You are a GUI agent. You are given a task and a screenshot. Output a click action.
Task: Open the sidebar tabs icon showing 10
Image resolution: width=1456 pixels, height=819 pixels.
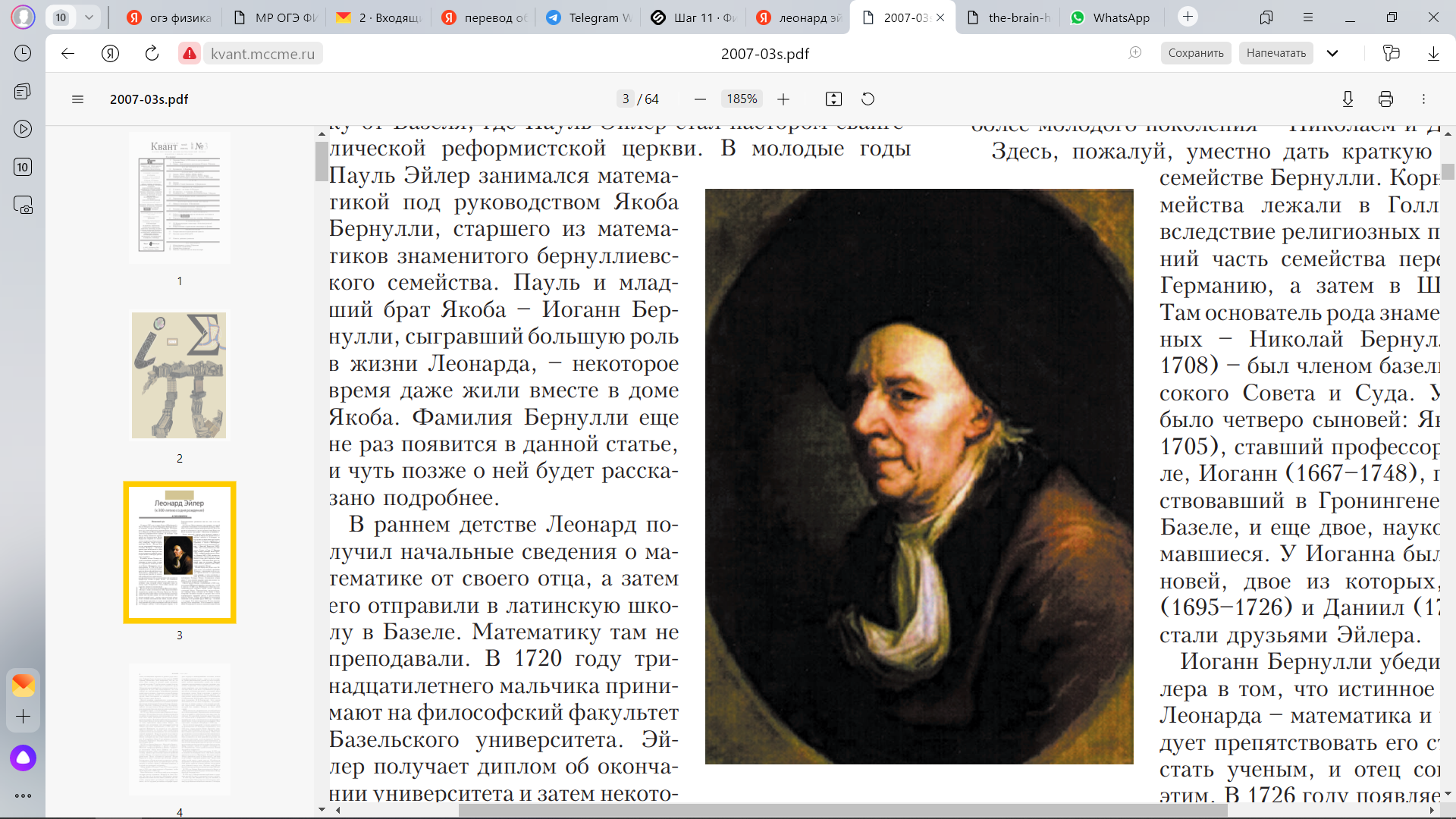[x=23, y=167]
